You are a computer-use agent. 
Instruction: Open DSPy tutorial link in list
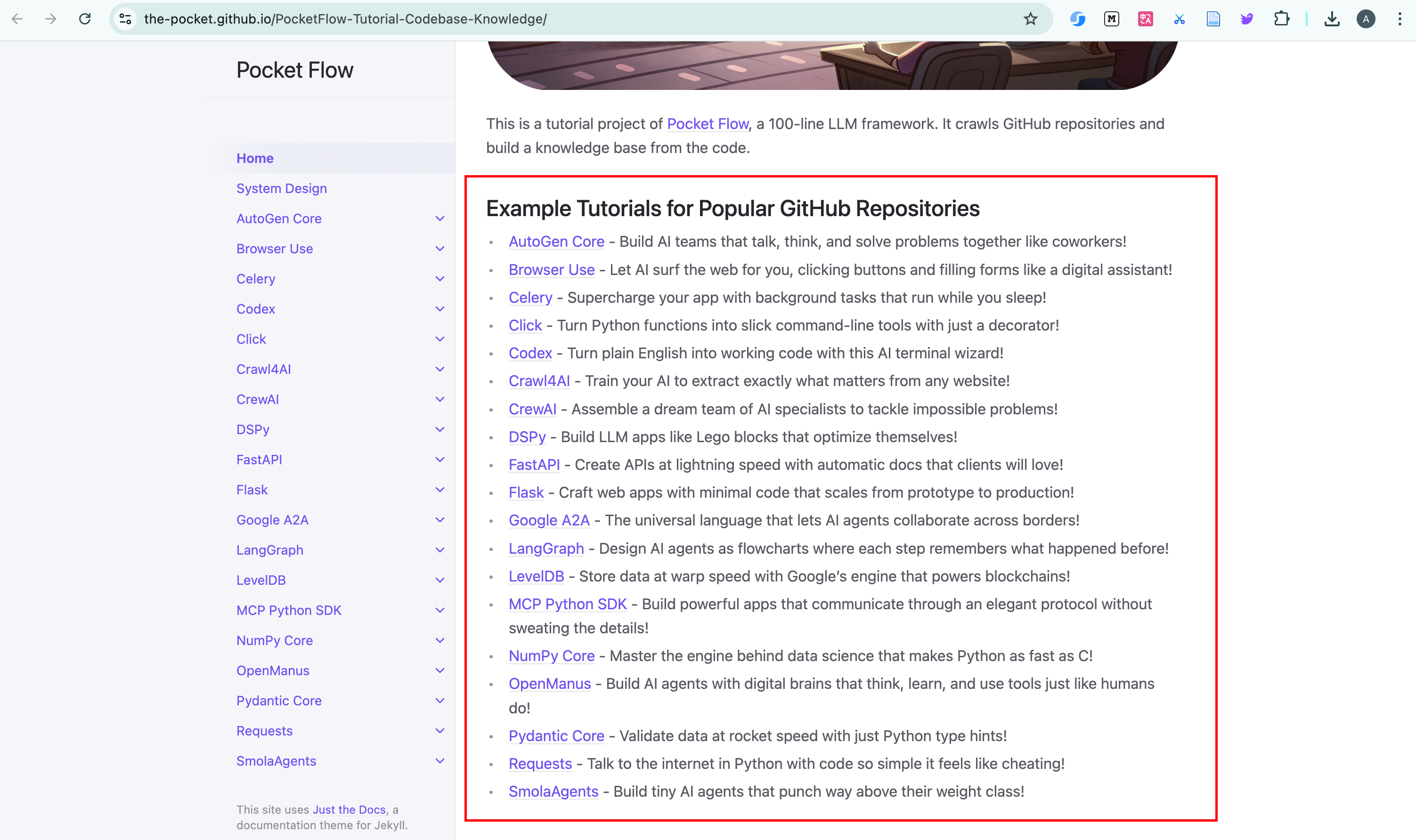pos(527,437)
